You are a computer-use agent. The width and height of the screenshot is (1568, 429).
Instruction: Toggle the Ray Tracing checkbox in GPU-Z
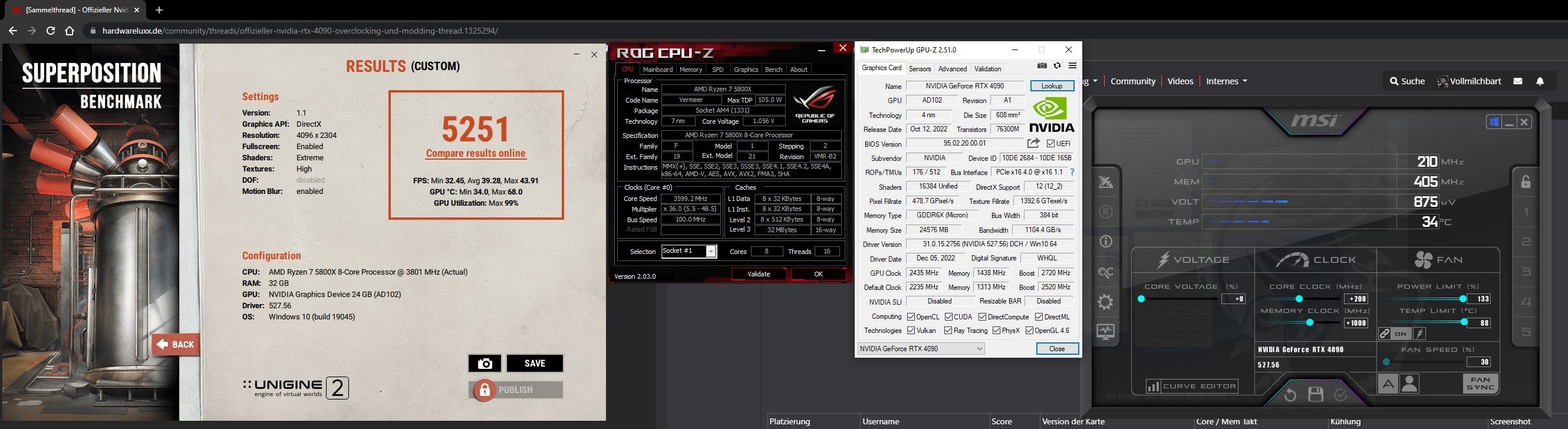[x=948, y=331]
